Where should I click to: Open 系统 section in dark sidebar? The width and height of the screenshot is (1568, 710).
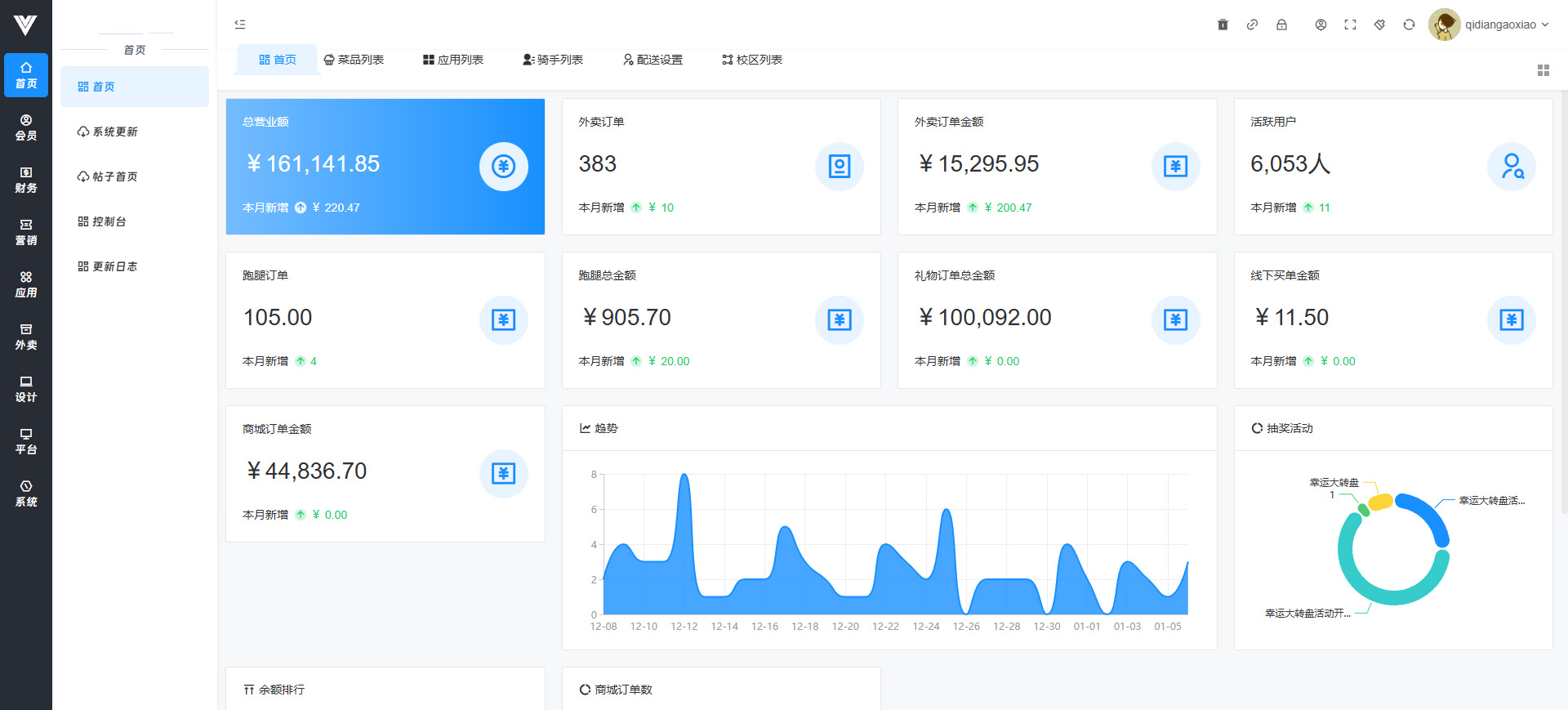(26, 493)
